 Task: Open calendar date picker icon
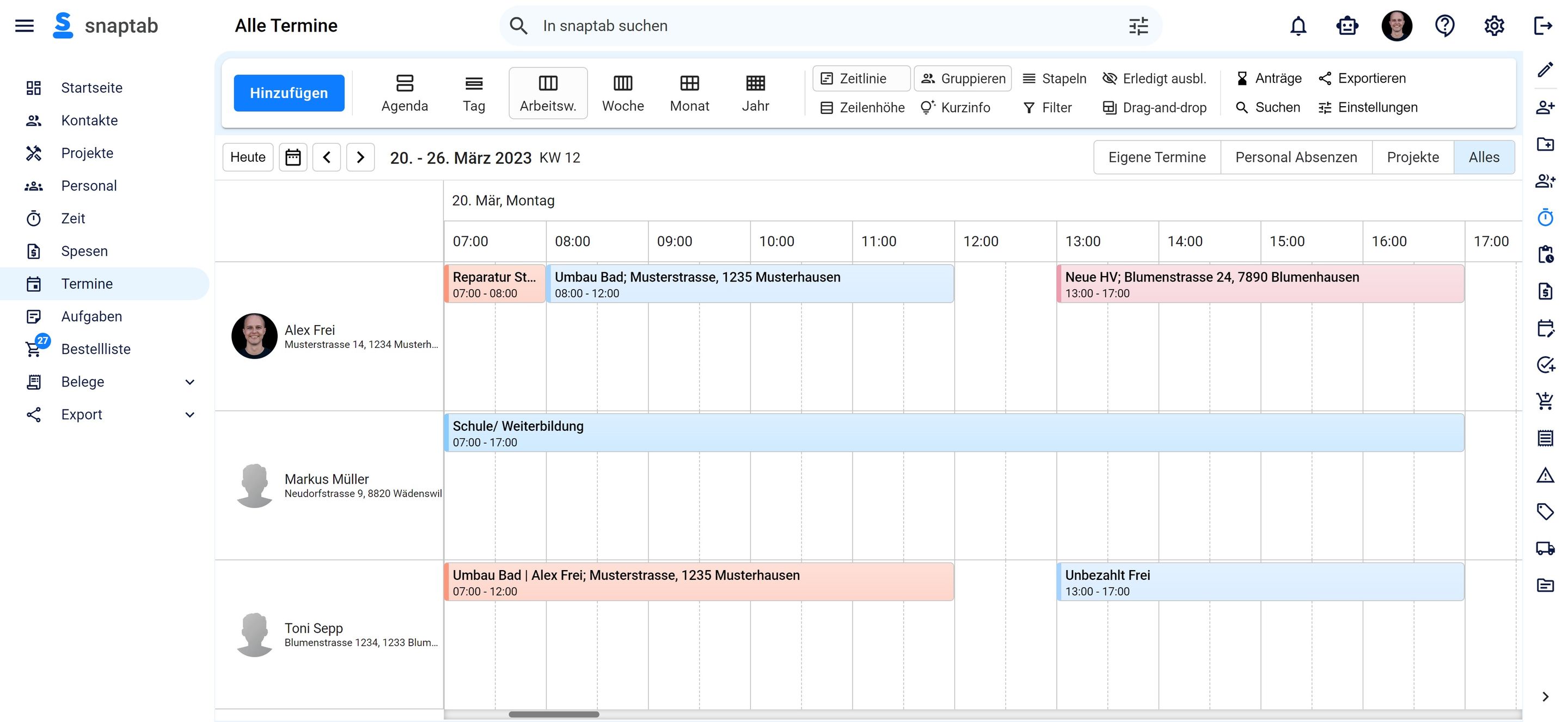[293, 157]
